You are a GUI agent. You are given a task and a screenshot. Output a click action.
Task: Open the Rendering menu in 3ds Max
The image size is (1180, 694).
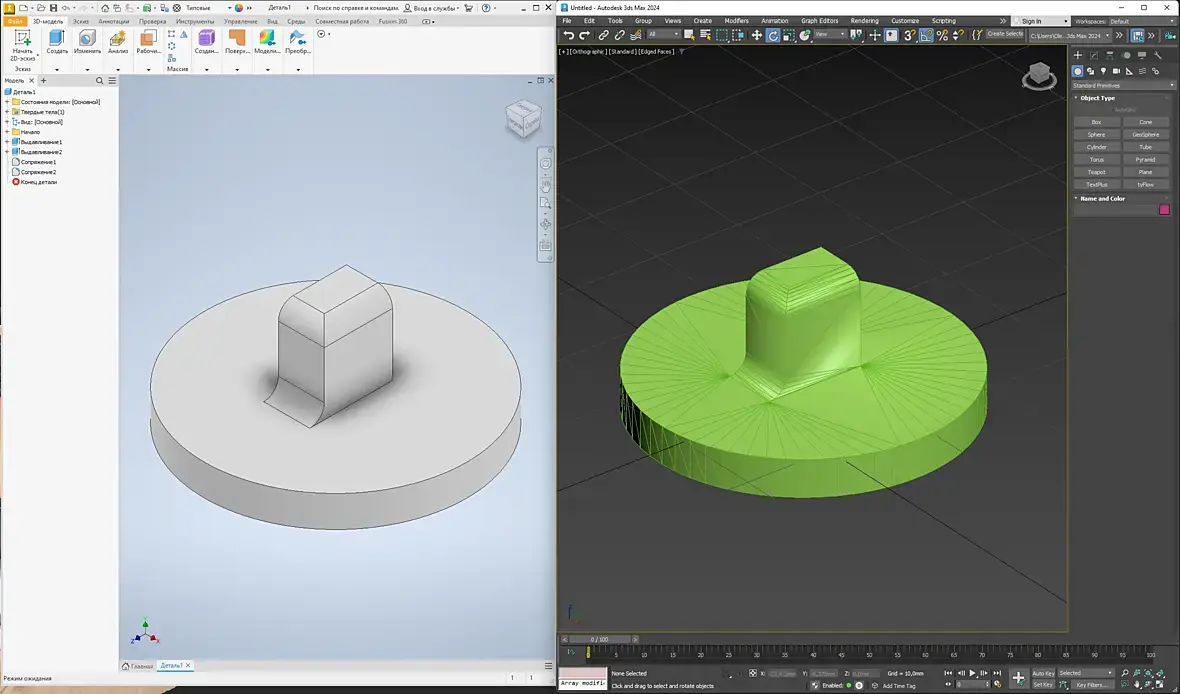click(864, 20)
